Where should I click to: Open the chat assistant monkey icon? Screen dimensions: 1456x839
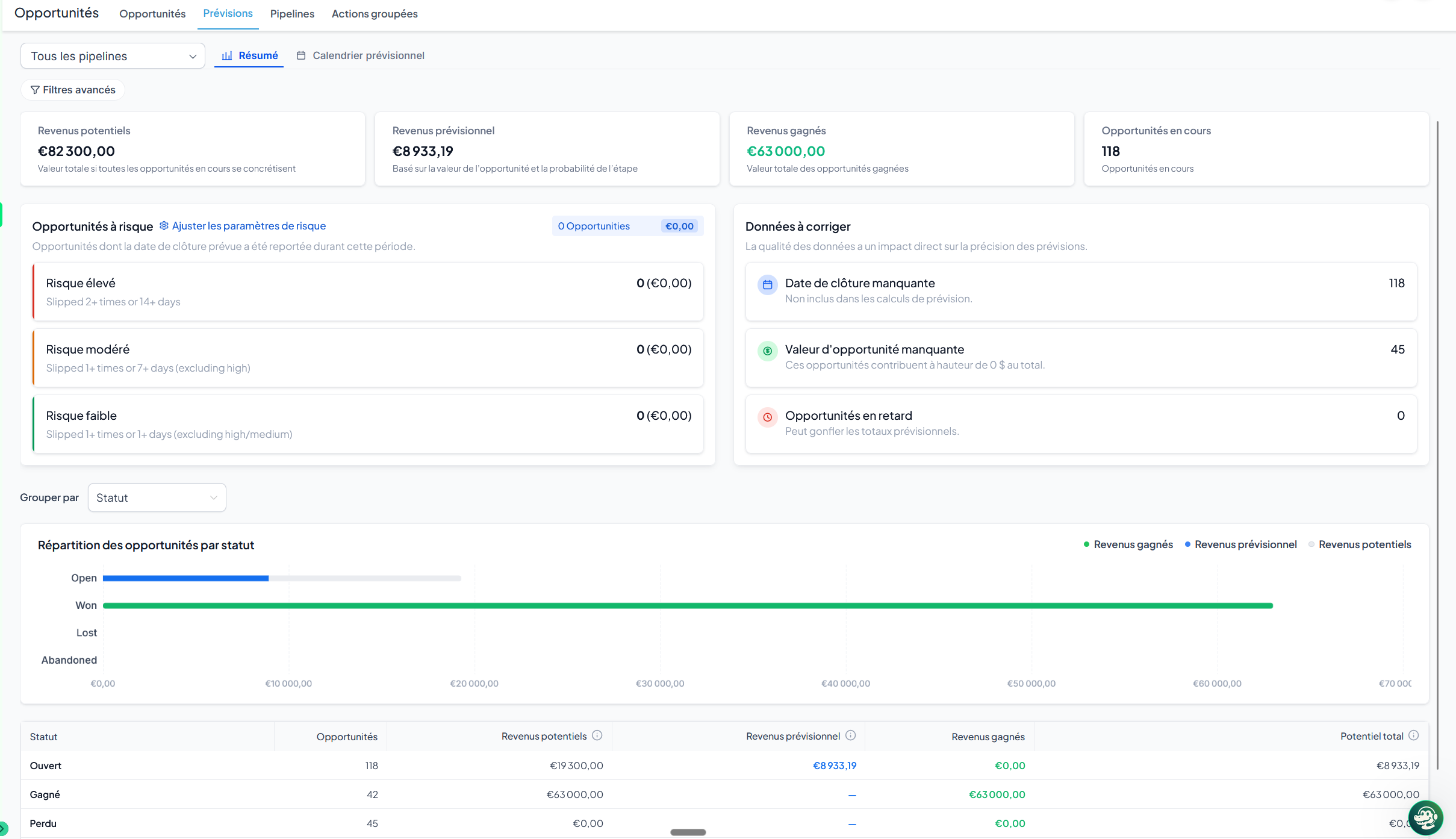click(1425, 818)
